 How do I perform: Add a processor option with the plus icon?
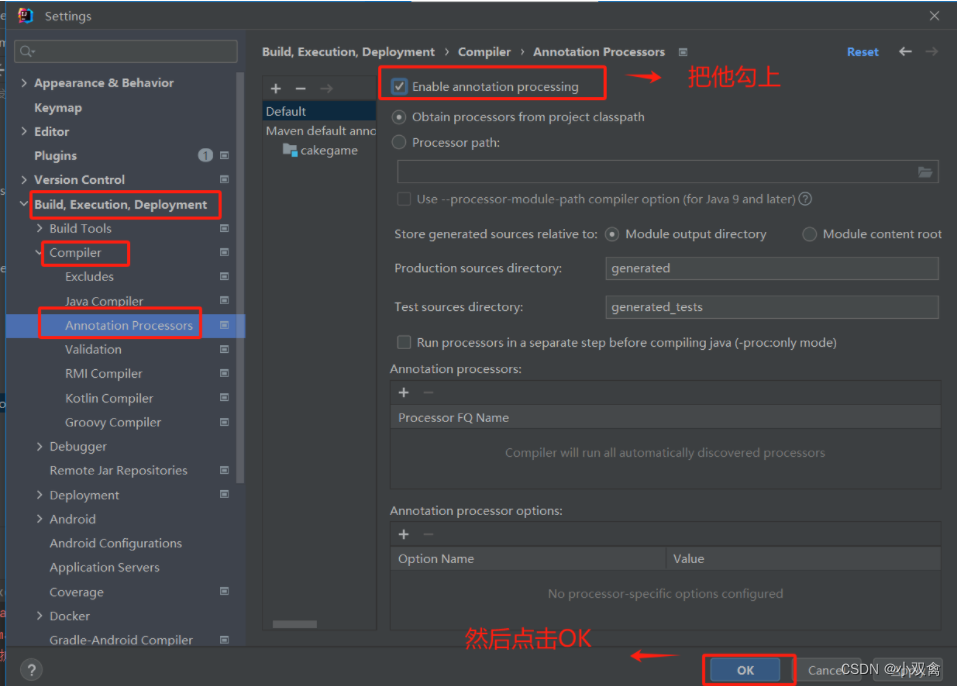tap(403, 534)
